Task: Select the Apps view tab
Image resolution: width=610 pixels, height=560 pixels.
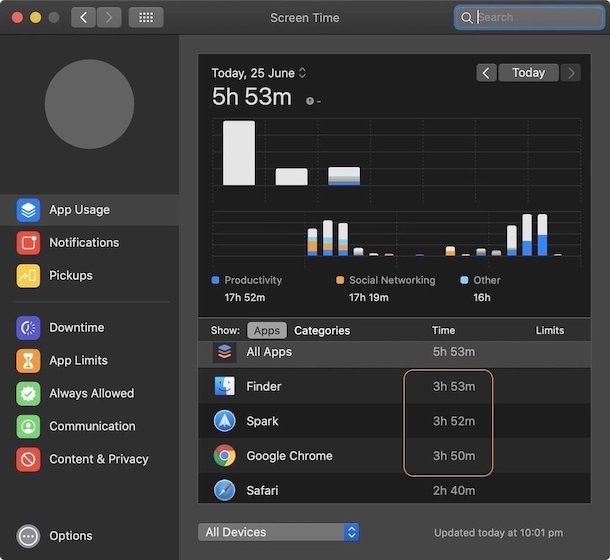Action: pos(266,331)
